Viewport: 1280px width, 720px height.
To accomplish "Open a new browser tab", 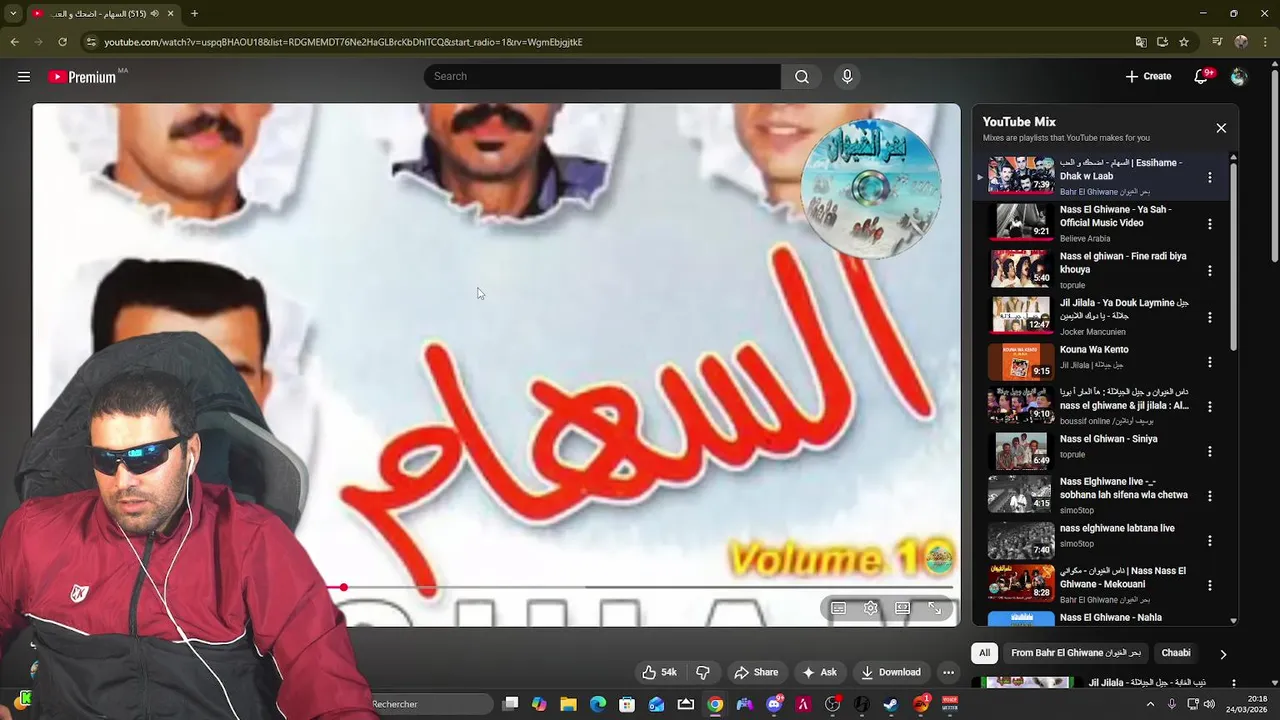I will pyautogui.click(x=194, y=14).
